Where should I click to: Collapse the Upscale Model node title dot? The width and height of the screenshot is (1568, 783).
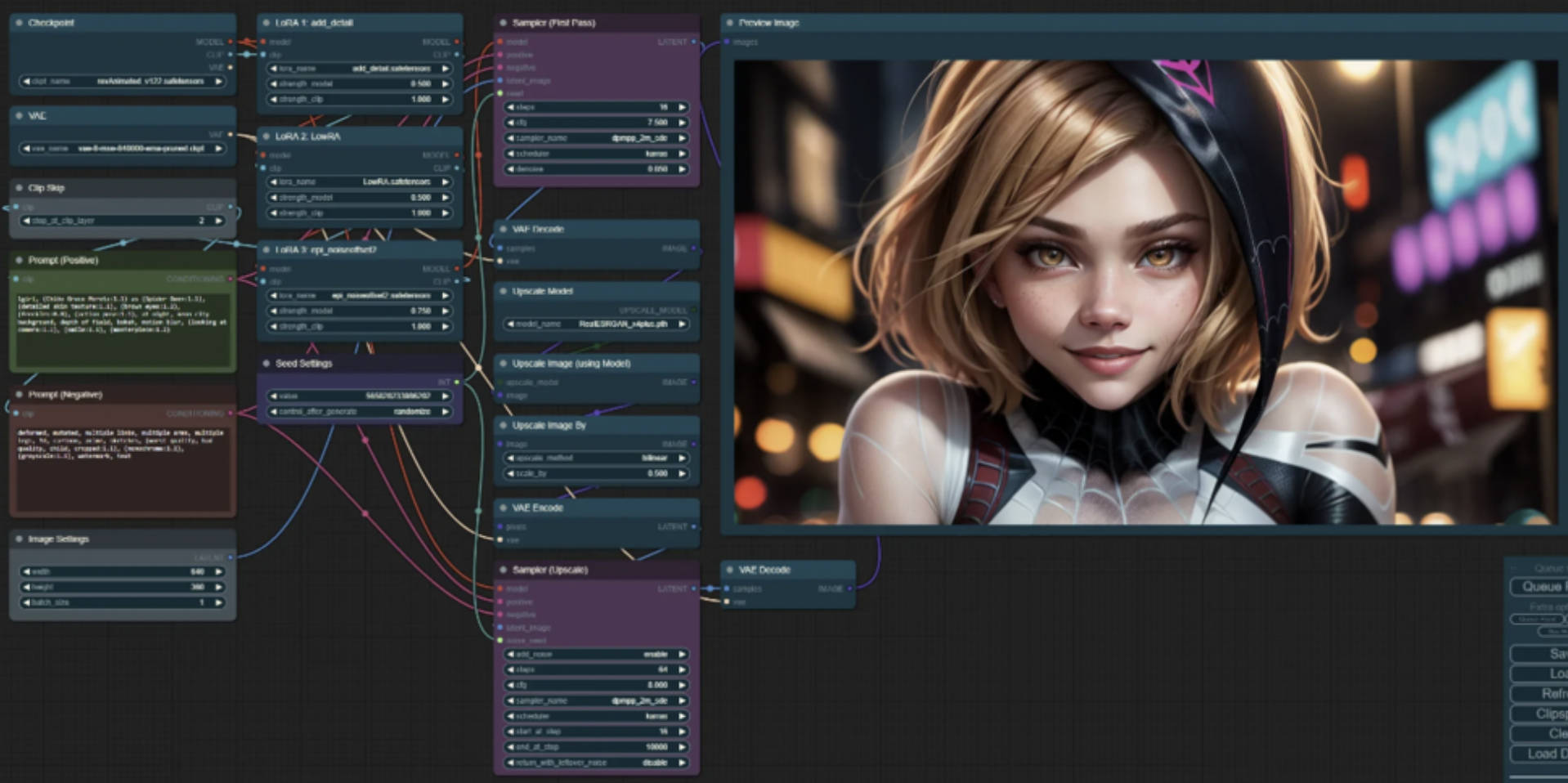click(x=503, y=292)
